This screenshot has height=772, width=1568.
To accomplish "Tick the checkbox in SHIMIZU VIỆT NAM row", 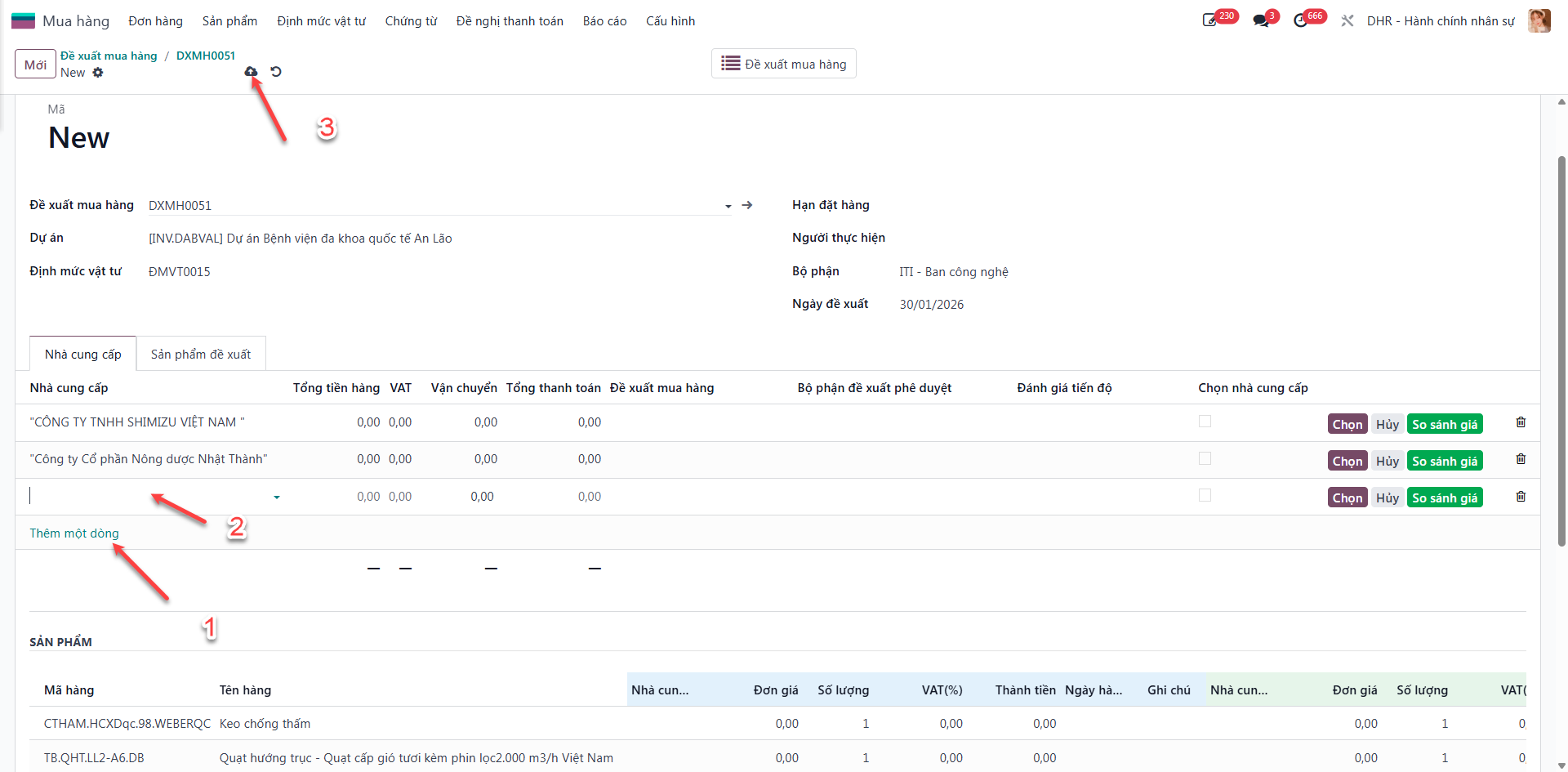I will pyautogui.click(x=1205, y=422).
